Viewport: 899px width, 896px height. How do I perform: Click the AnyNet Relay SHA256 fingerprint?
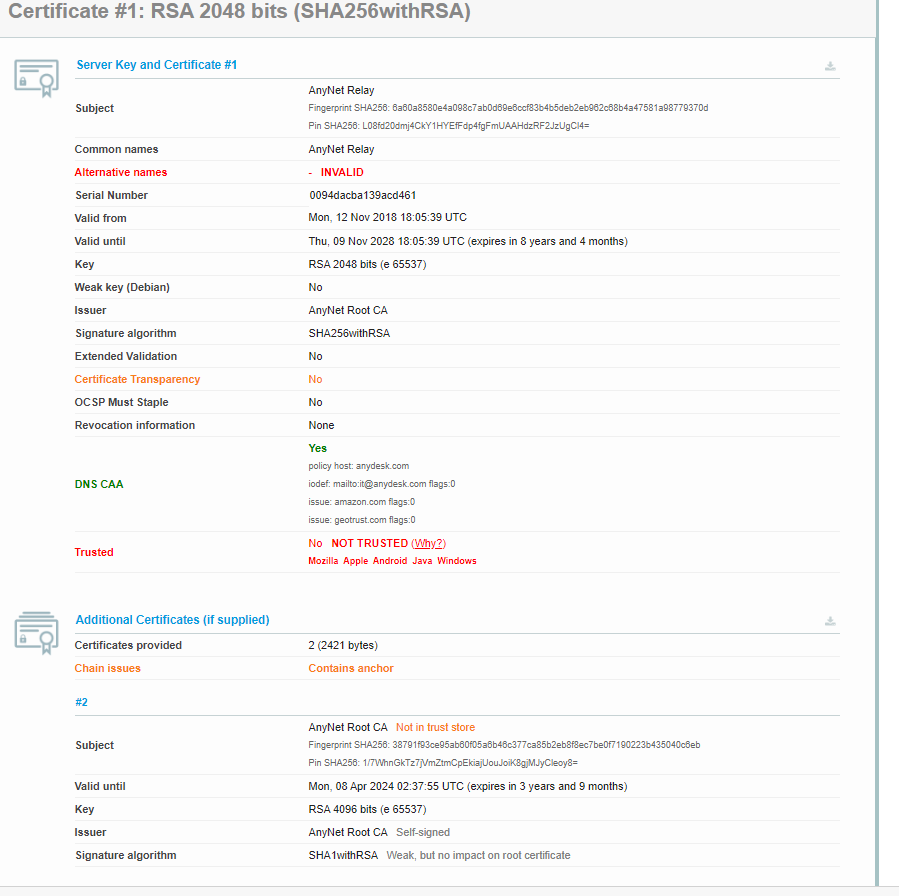508,108
